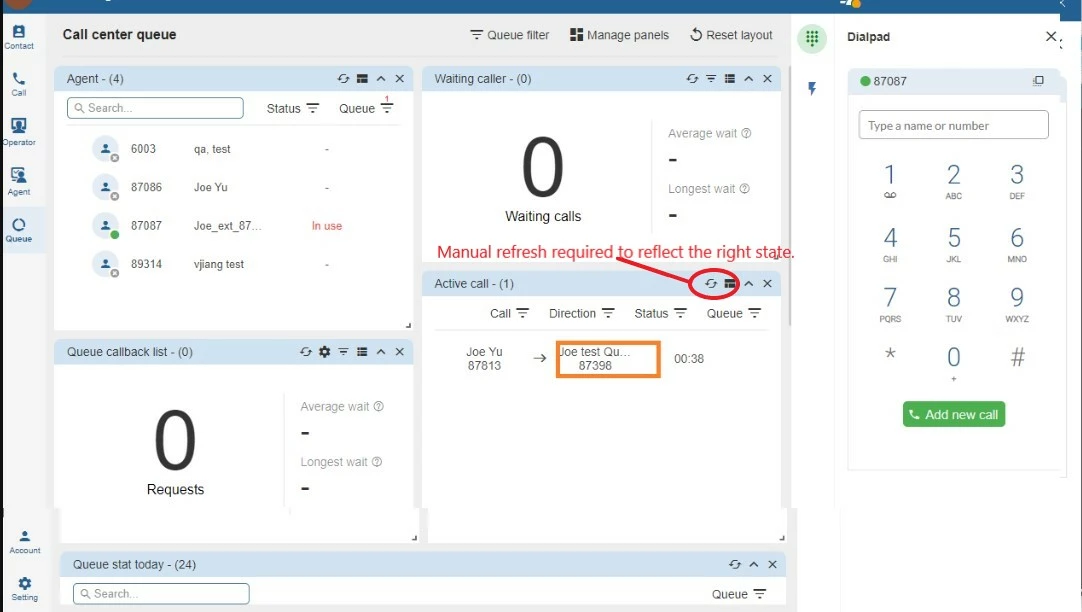Image resolution: width=1082 pixels, height=612 pixels.
Task: Refresh the Queue callback list panel
Action: tap(306, 352)
